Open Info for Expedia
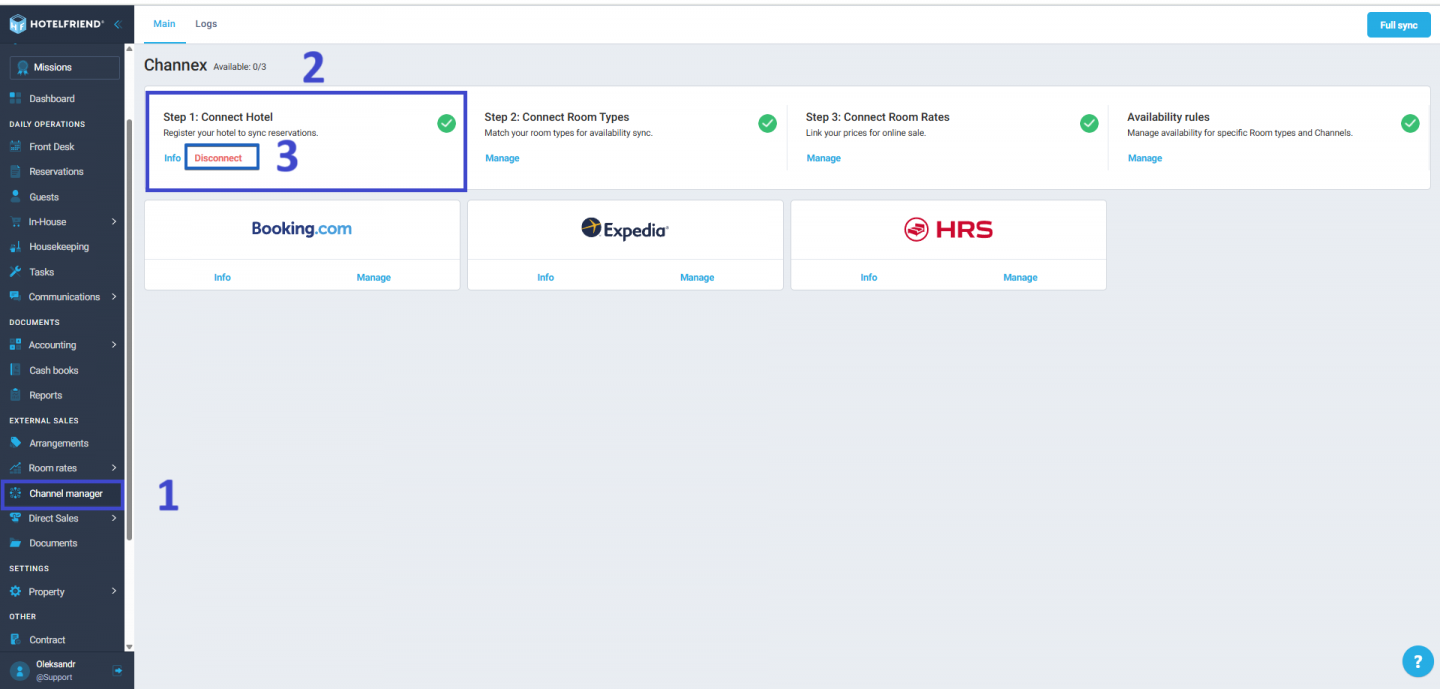 pos(545,277)
